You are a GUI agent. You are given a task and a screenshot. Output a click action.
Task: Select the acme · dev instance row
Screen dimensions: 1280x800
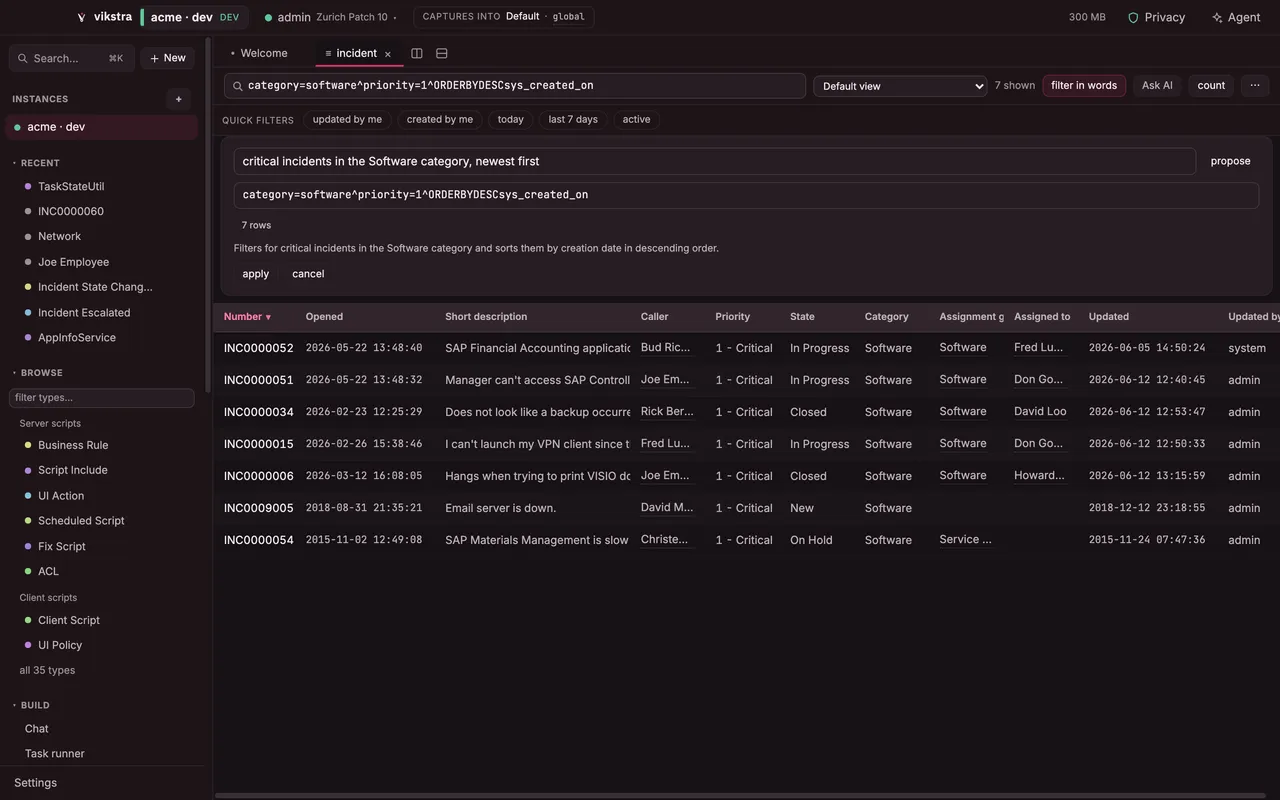101,127
